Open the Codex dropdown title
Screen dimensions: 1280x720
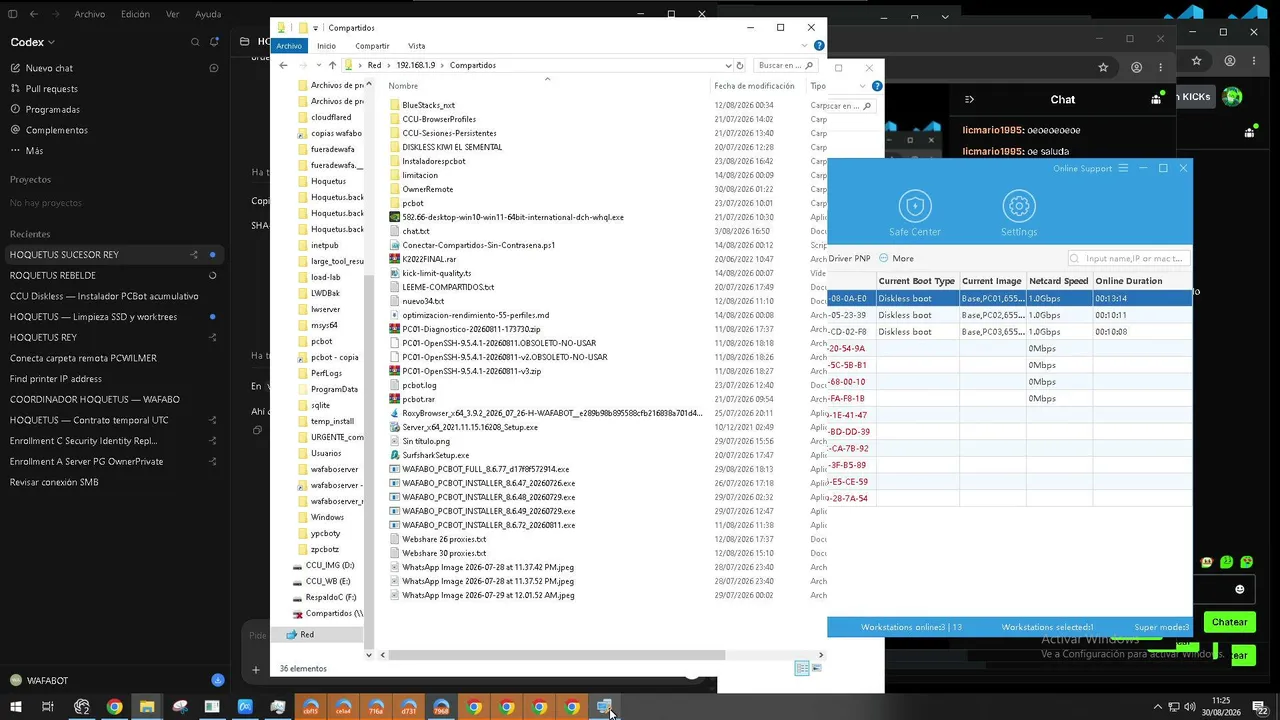click(x=32, y=42)
